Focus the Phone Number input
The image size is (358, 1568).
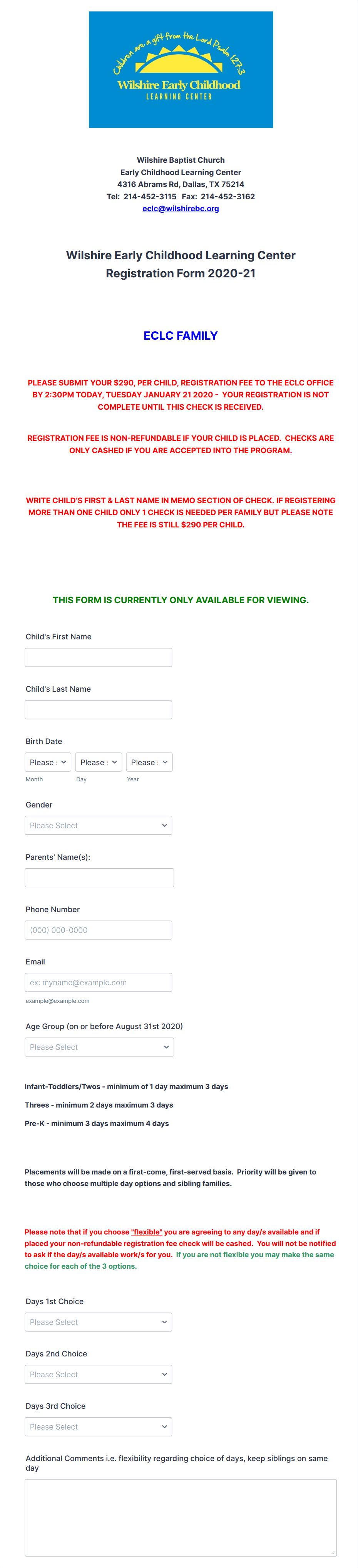99,930
